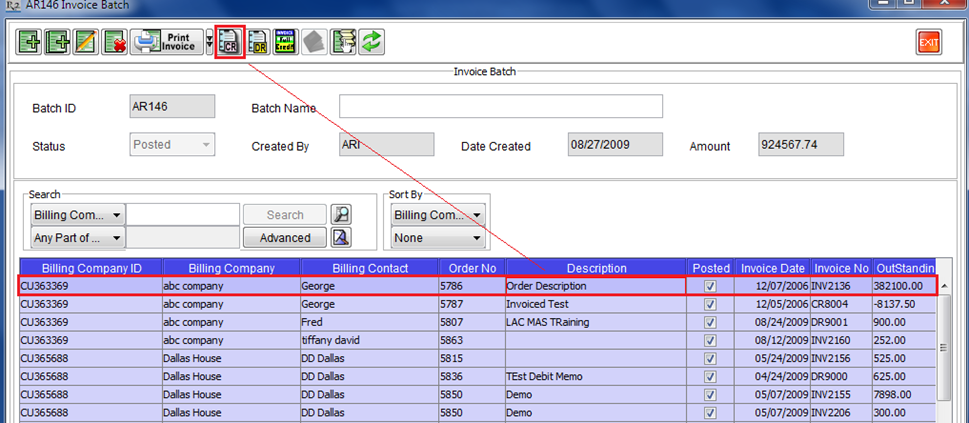Image resolution: width=969 pixels, height=423 pixels.
Task: Click the Print Invoice button
Action: 166,42
